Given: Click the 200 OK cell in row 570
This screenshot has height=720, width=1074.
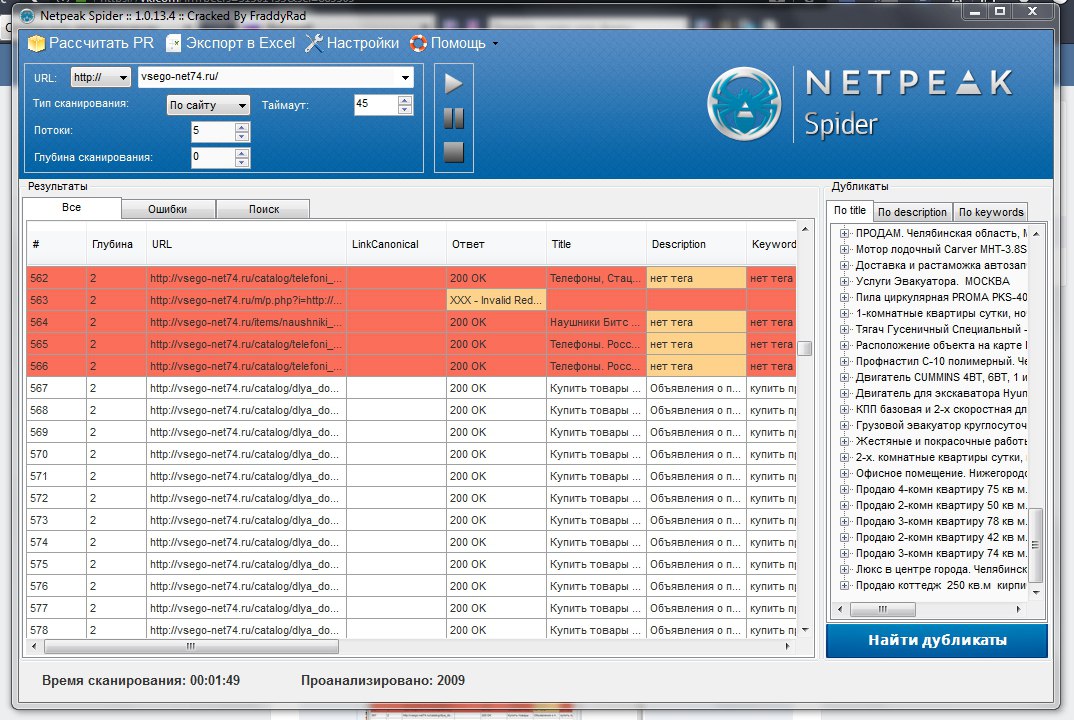Looking at the screenshot, I should pos(496,454).
